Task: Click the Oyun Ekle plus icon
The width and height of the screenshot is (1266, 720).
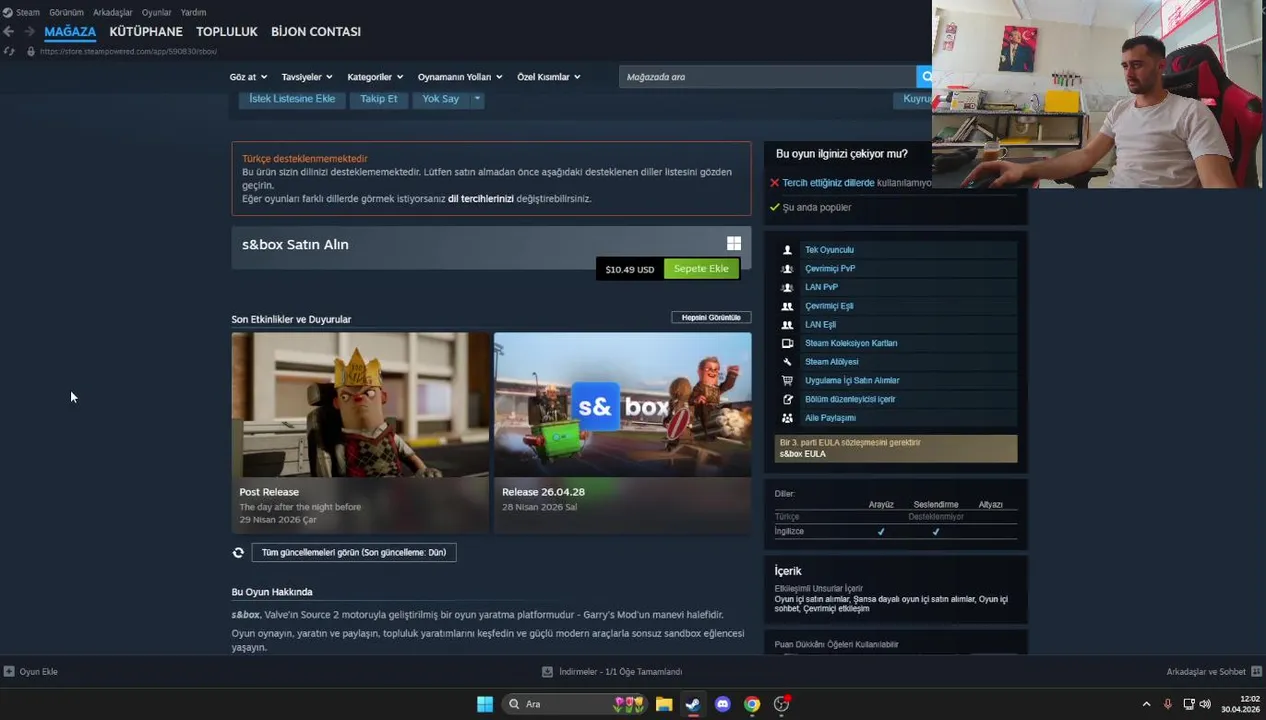Action: click(x=9, y=672)
